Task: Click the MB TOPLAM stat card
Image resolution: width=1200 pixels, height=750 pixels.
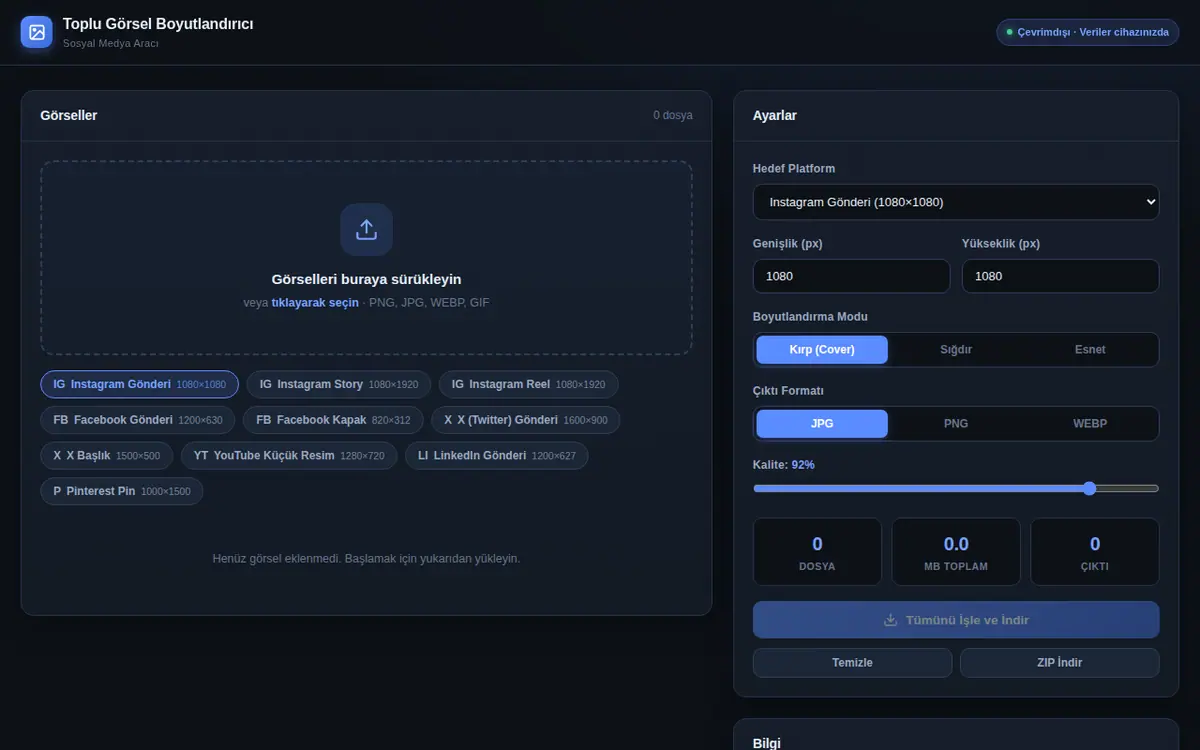Action: click(x=956, y=552)
